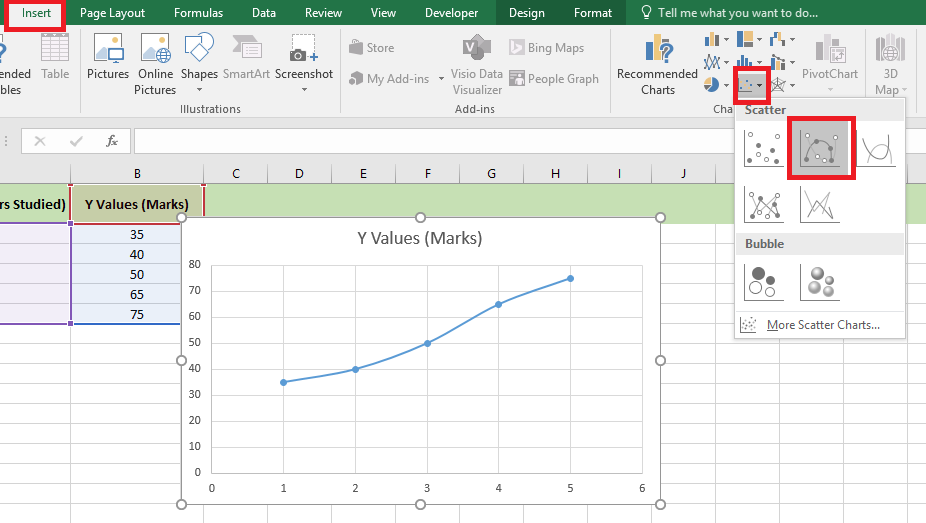The height and width of the screenshot is (523, 926).
Task: Click the chart's top-right corner sizing handle
Action: coord(660,217)
